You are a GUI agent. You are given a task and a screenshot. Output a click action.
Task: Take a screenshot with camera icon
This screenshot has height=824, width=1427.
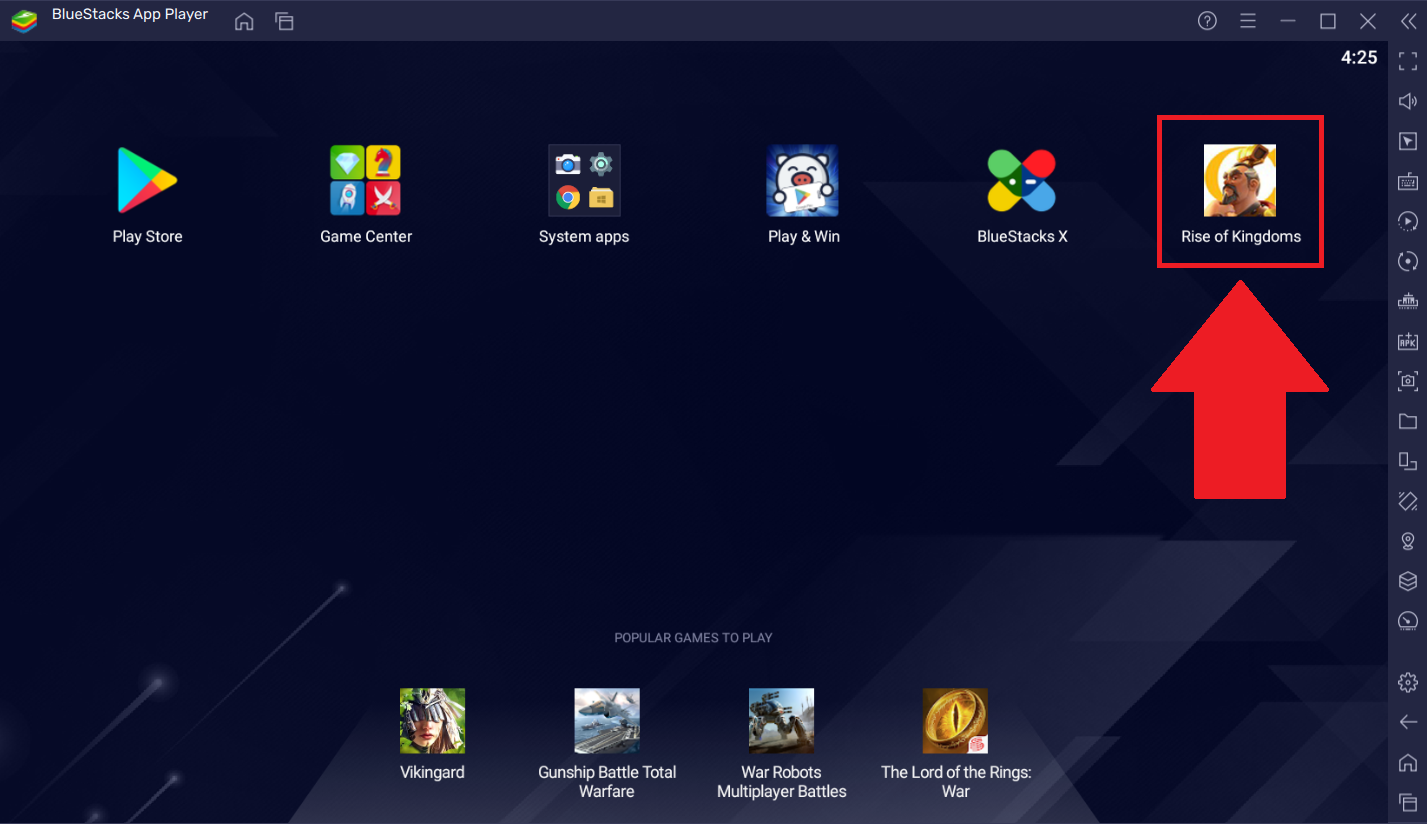pos(1408,381)
